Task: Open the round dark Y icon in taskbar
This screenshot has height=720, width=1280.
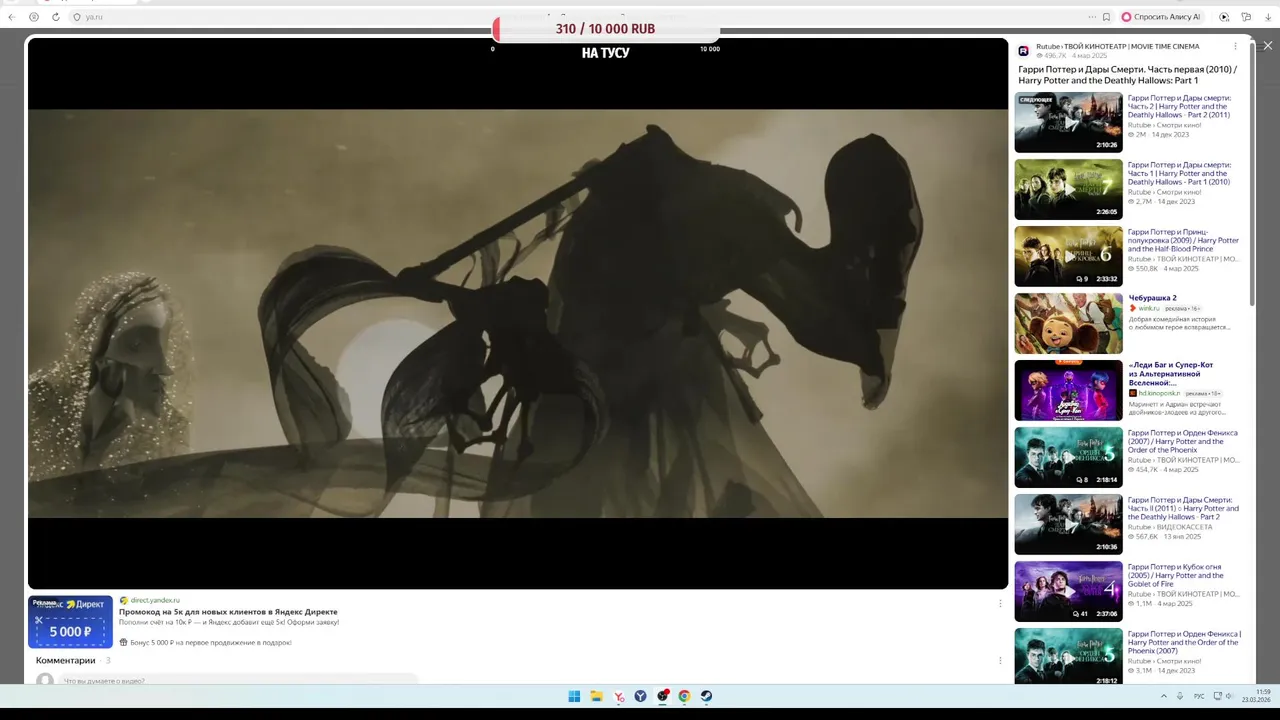Action: (x=640, y=696)
